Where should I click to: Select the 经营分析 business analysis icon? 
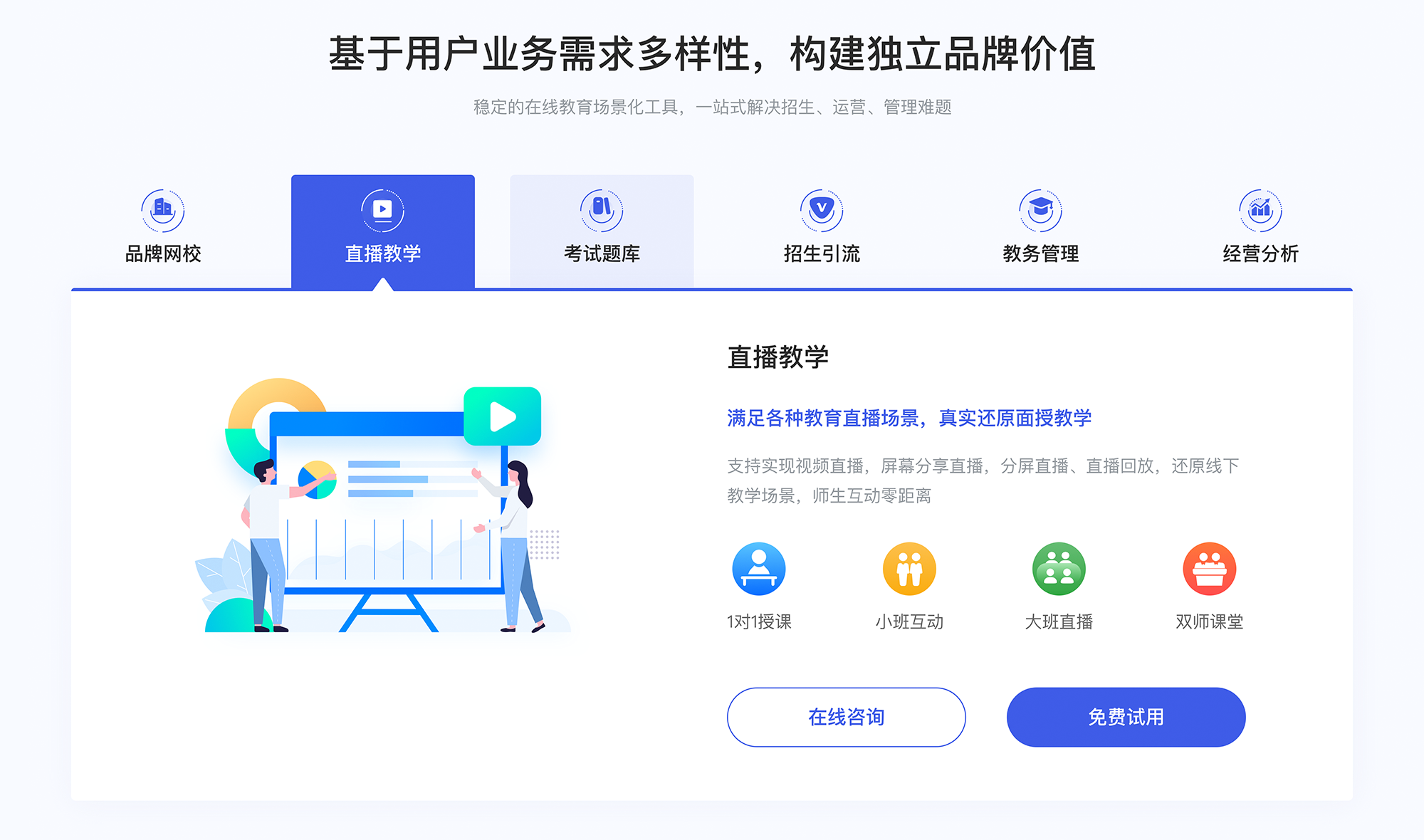pos(1262,204)
